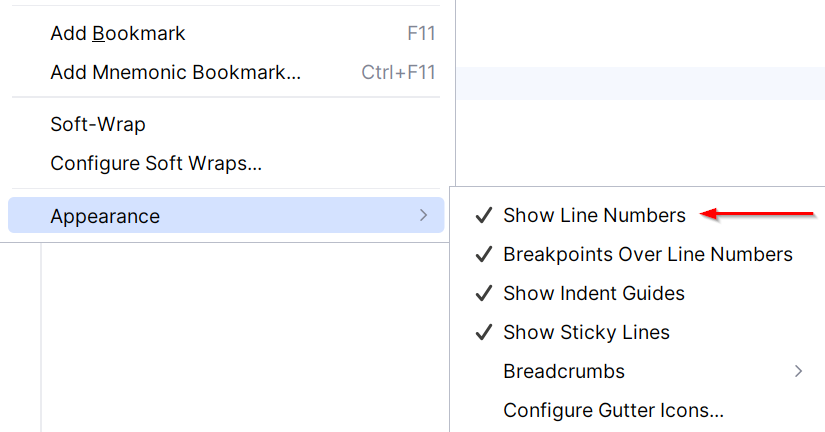
Task: Click the checkmark icon before Show Sticky Lines
Action: [484, 333]
